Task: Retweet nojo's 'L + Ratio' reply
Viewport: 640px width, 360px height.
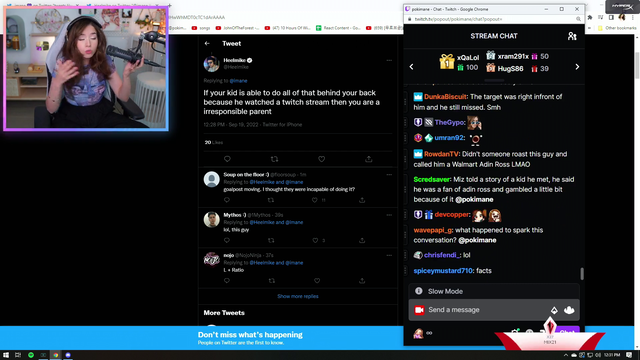Action: click(271, 281)
